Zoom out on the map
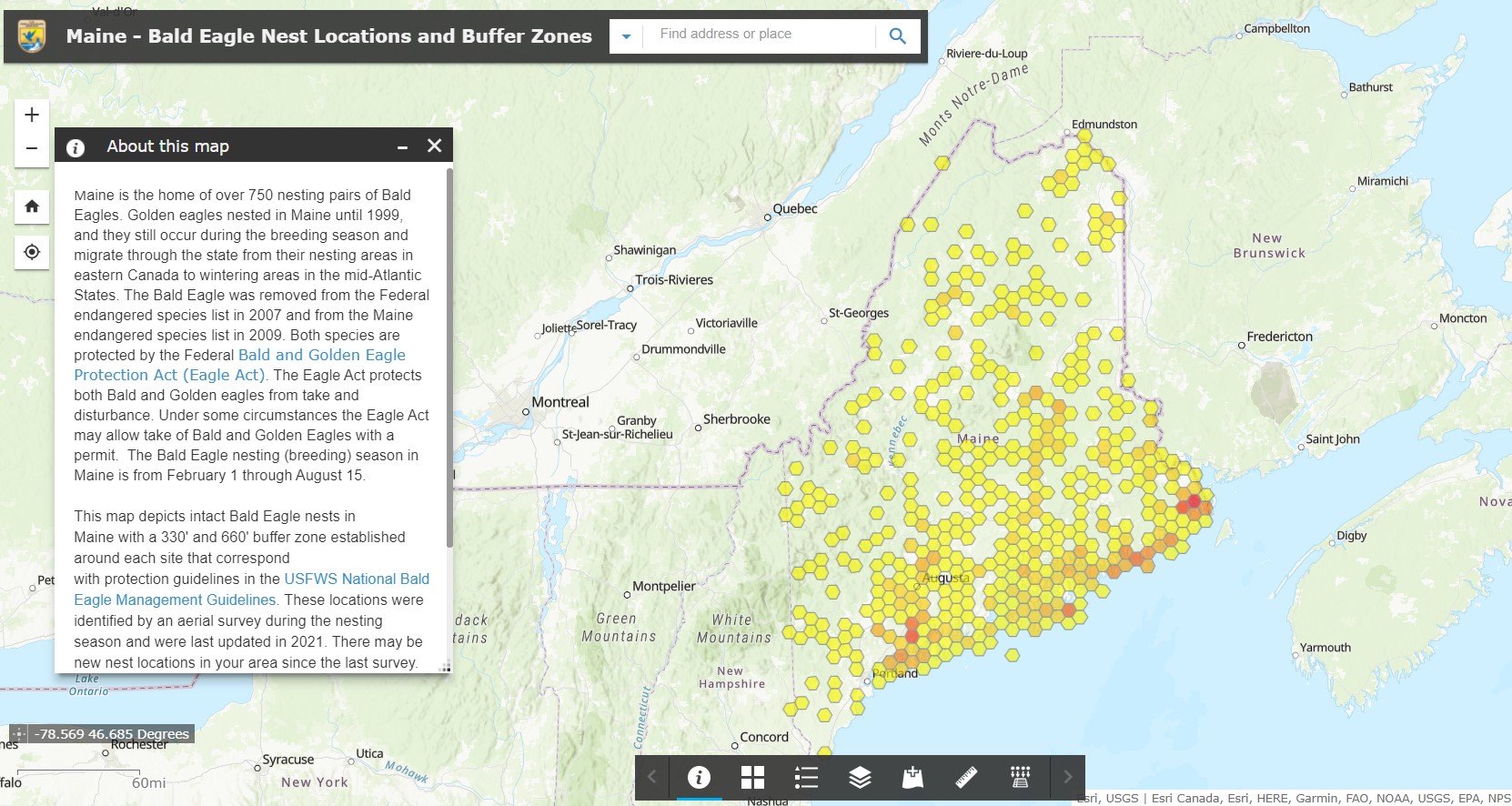 click(x=32, y=148)
